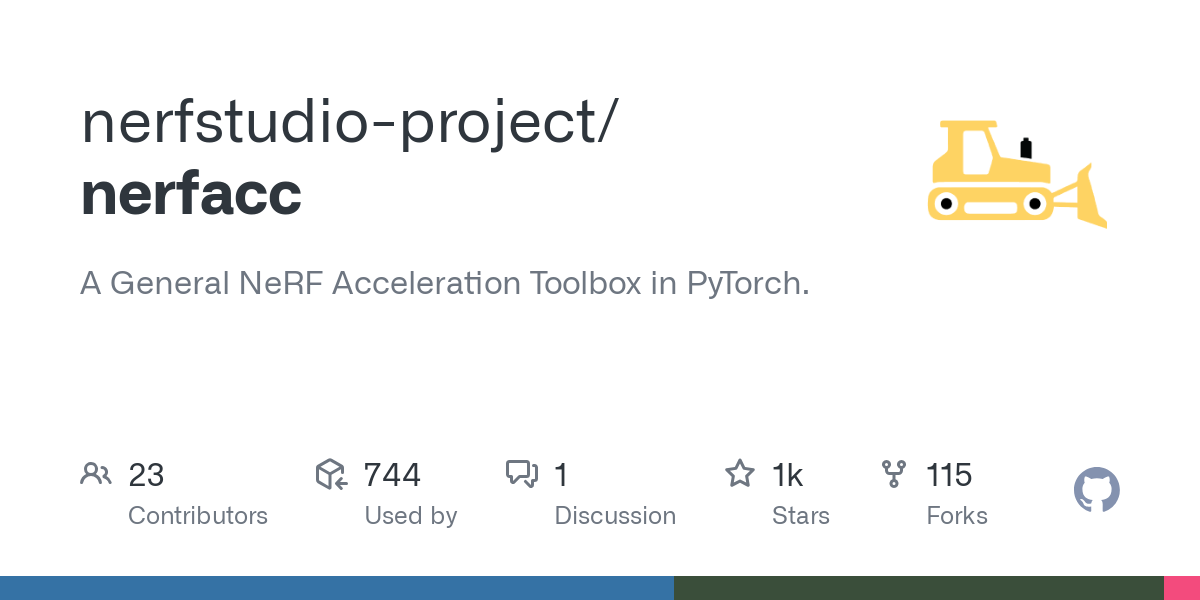Click the GitHub octocat icon
The image size is (1200, 600).
1096,490
